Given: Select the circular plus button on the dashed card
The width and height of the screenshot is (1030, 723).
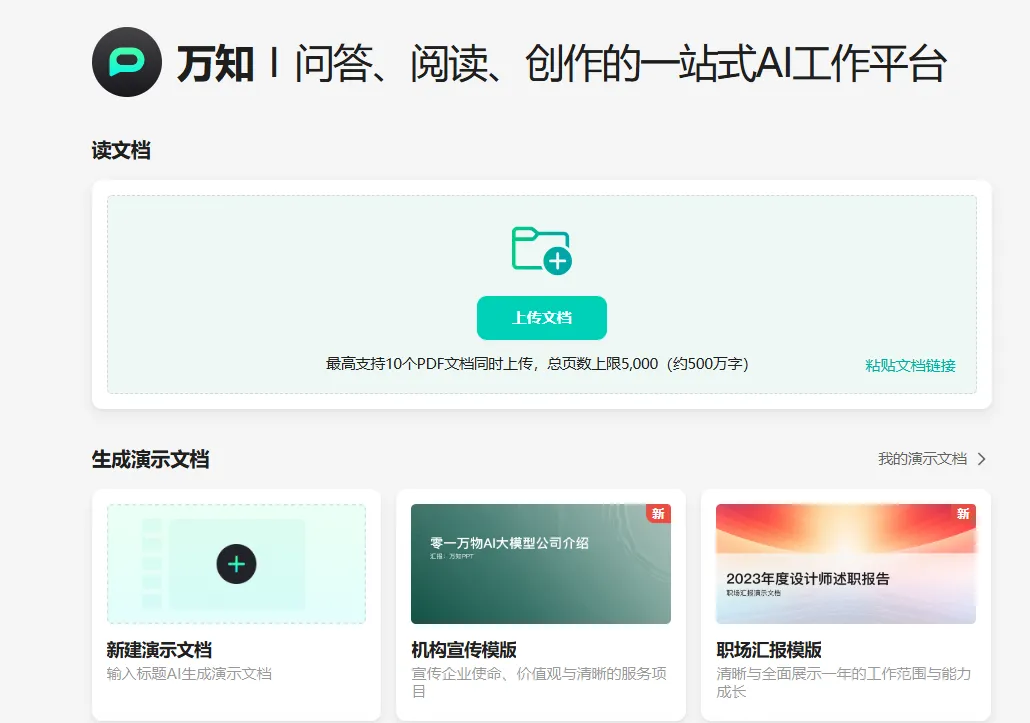Looking at the screenshot, I should [x=236, y=563].
